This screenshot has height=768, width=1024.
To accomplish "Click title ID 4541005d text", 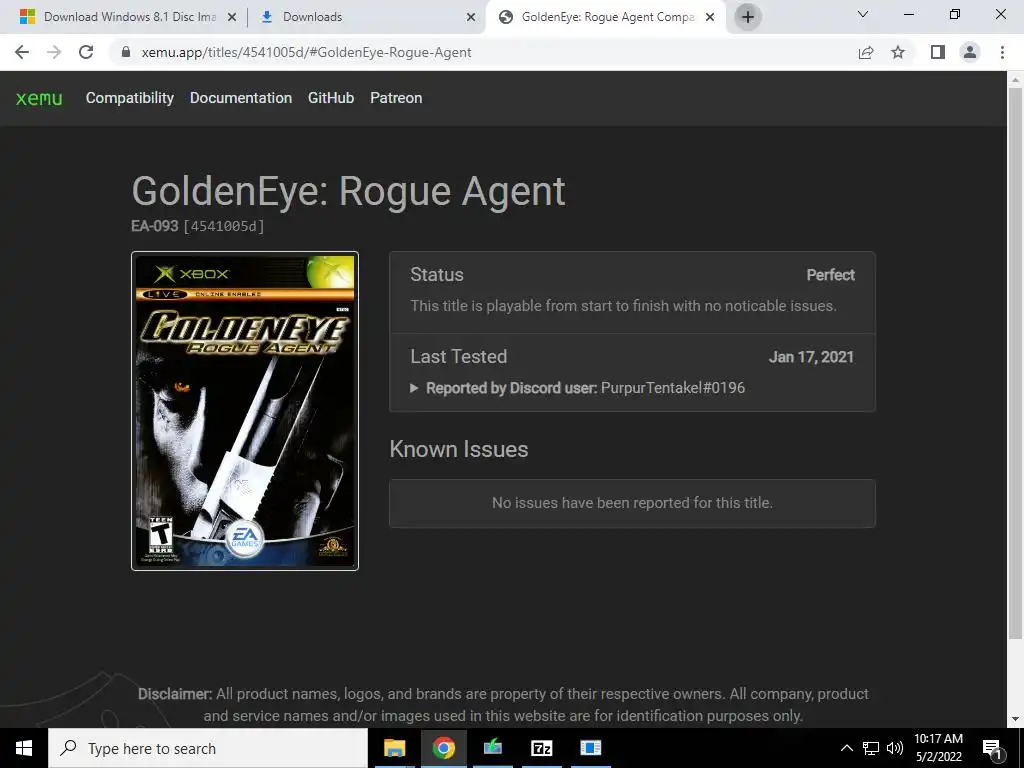I will pyautogui.click(x=224, y=226).
